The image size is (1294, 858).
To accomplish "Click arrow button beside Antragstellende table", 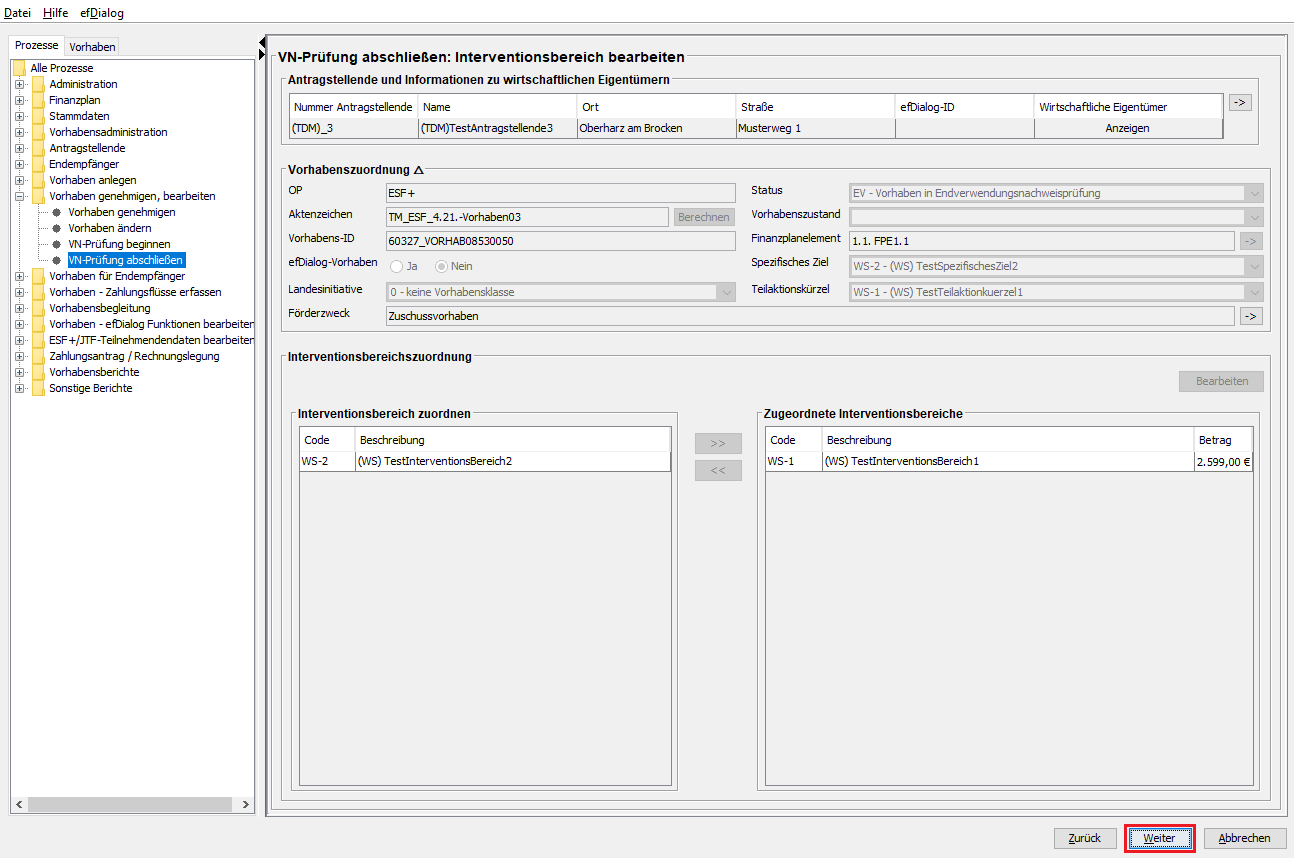I will click(1240, 102).
